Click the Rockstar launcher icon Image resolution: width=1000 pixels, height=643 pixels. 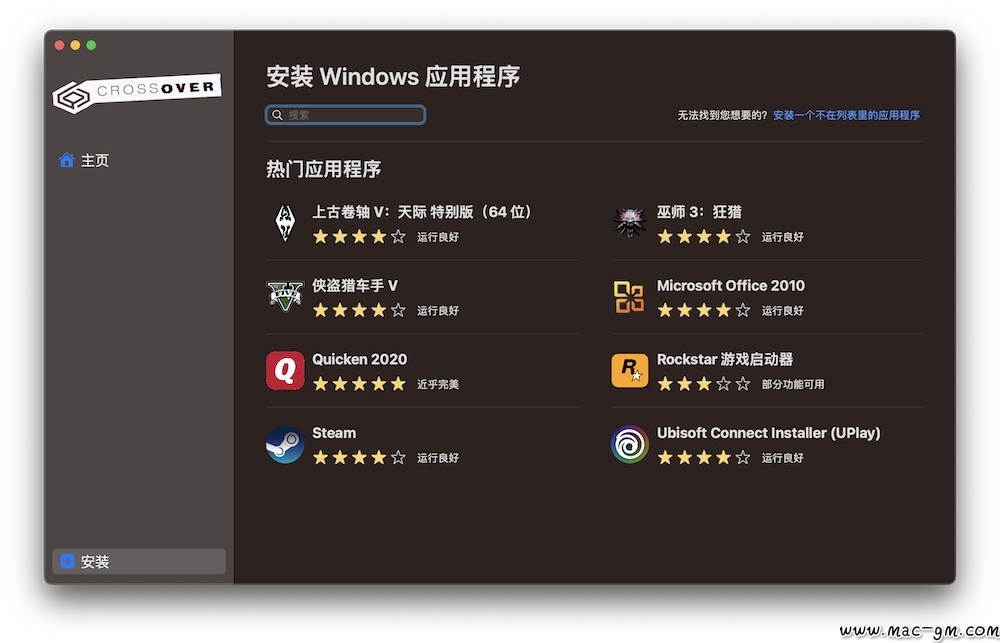[629, 371]
